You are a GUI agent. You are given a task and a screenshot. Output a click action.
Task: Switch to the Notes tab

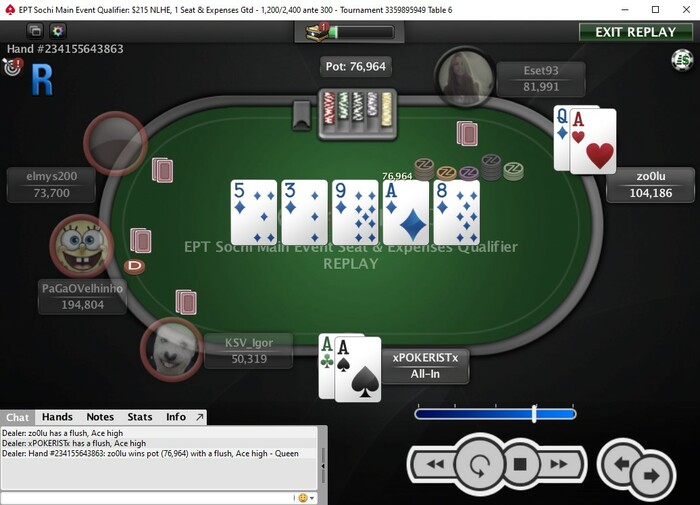[100, 417]
